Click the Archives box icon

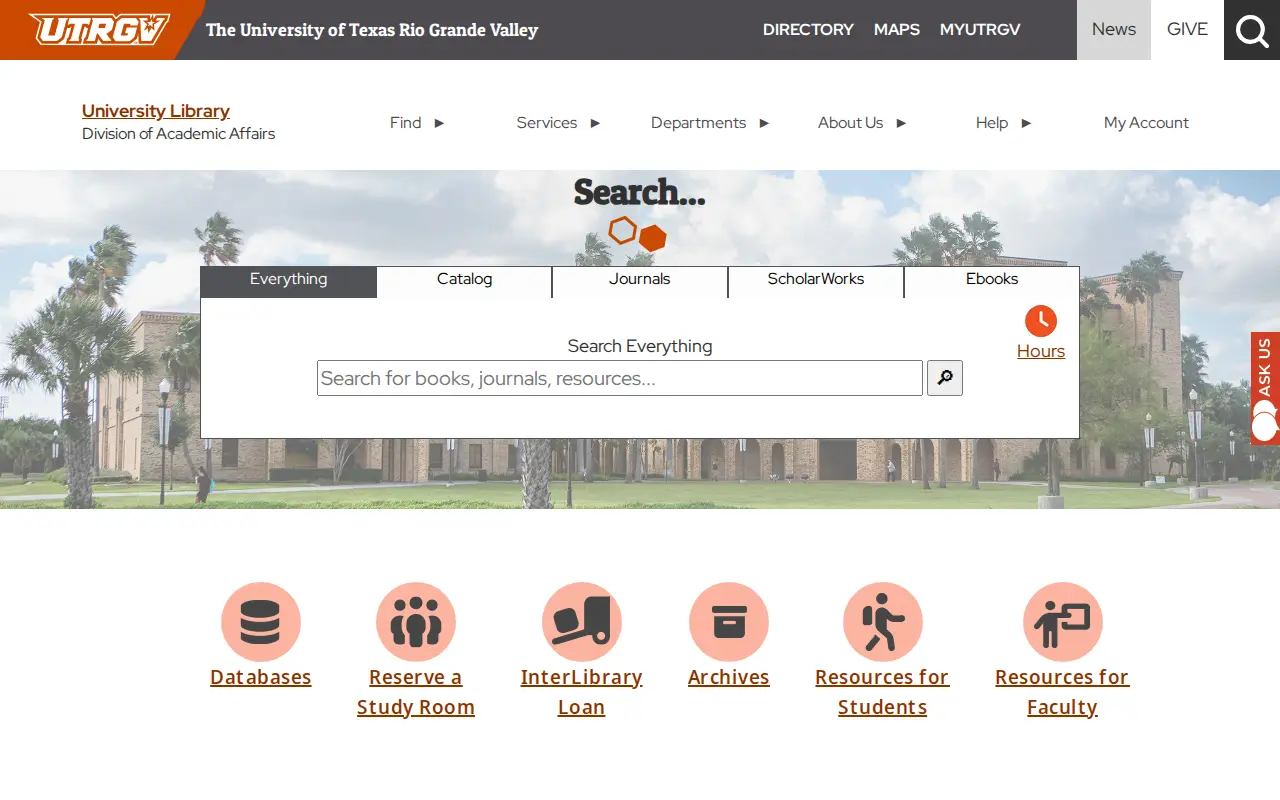coord(729,622)
